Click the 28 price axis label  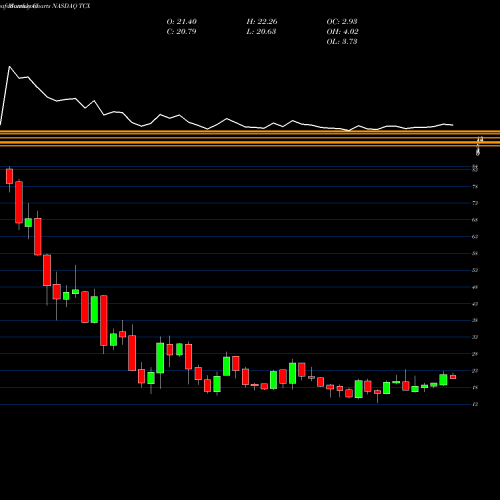[x=475, y=354]
